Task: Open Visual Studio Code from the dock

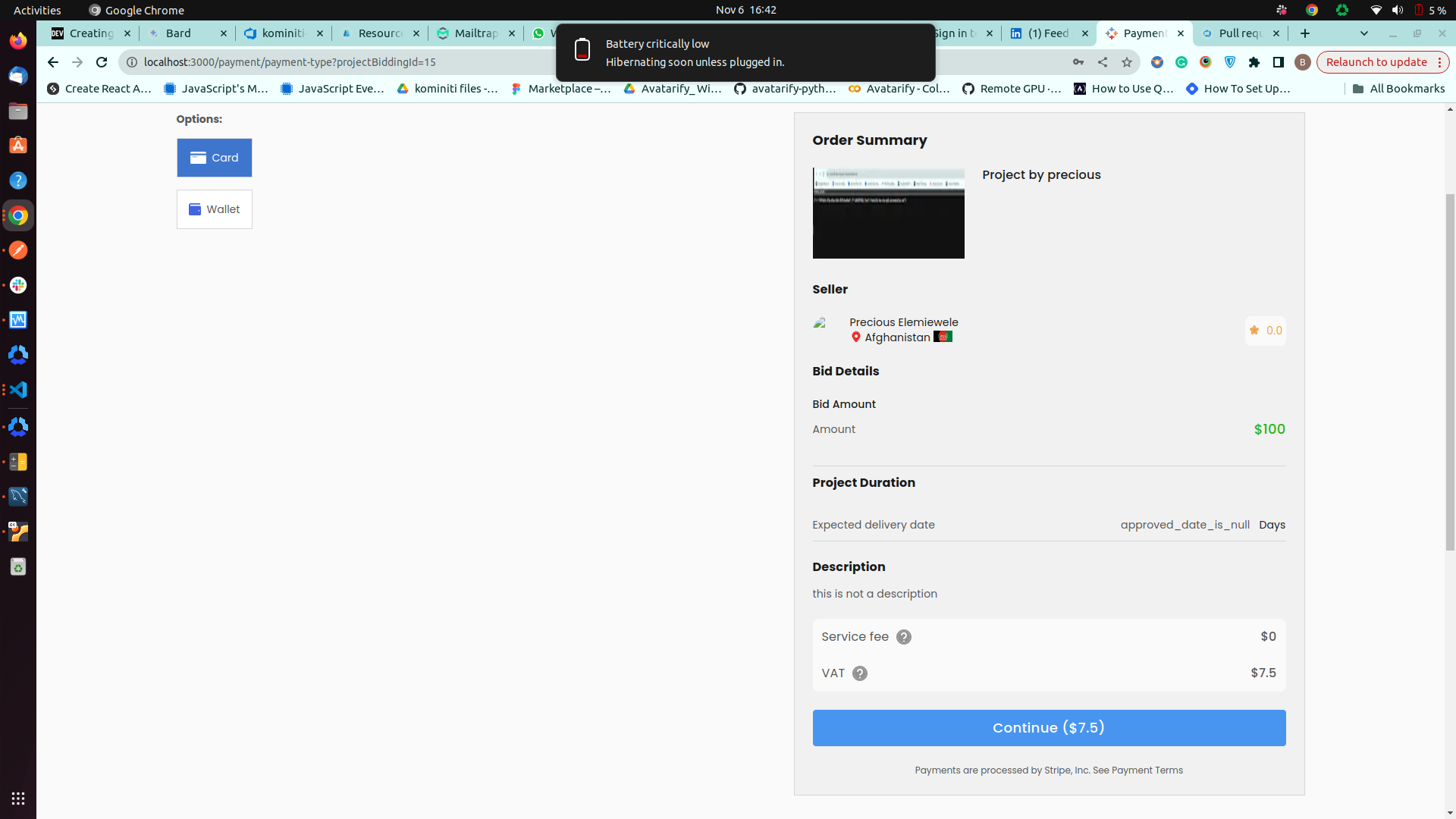Action: 18,390
